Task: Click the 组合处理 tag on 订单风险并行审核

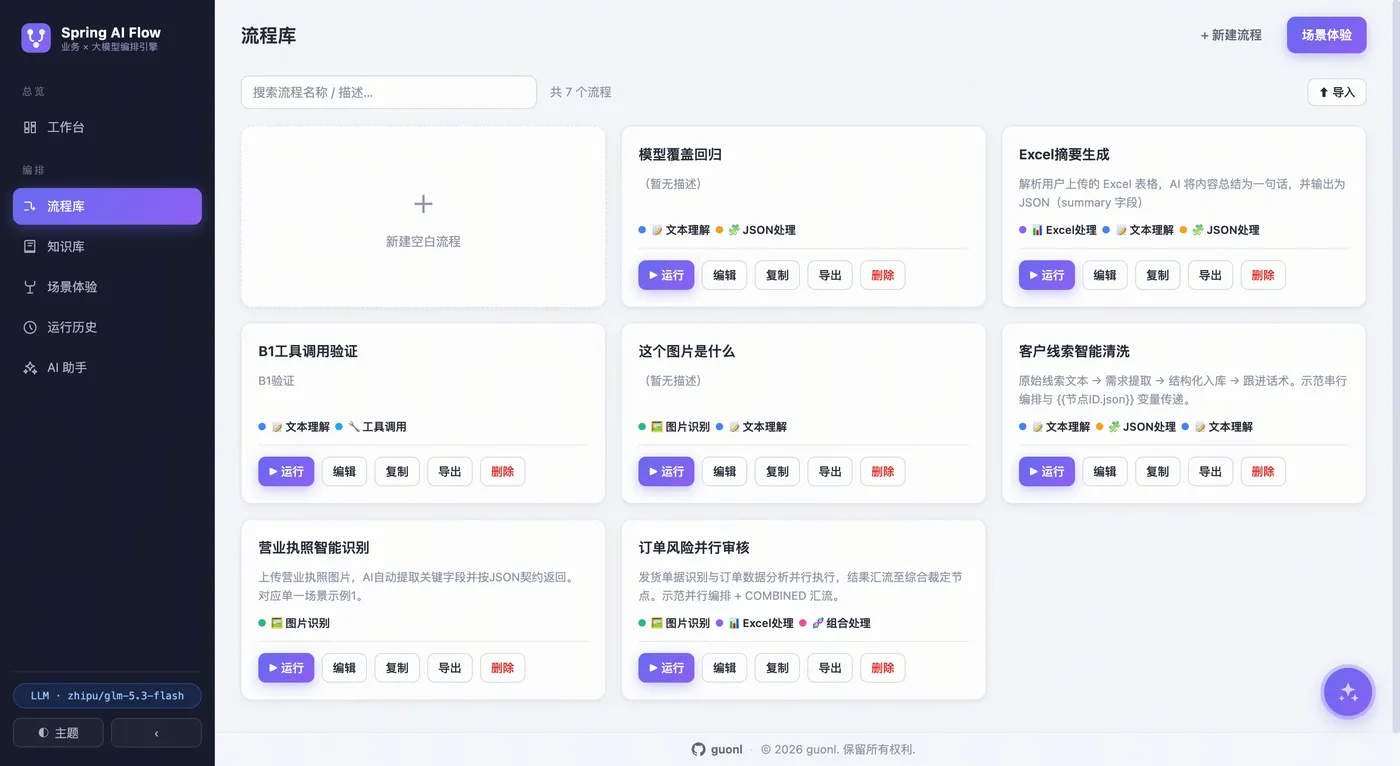Action: (841, 623)
